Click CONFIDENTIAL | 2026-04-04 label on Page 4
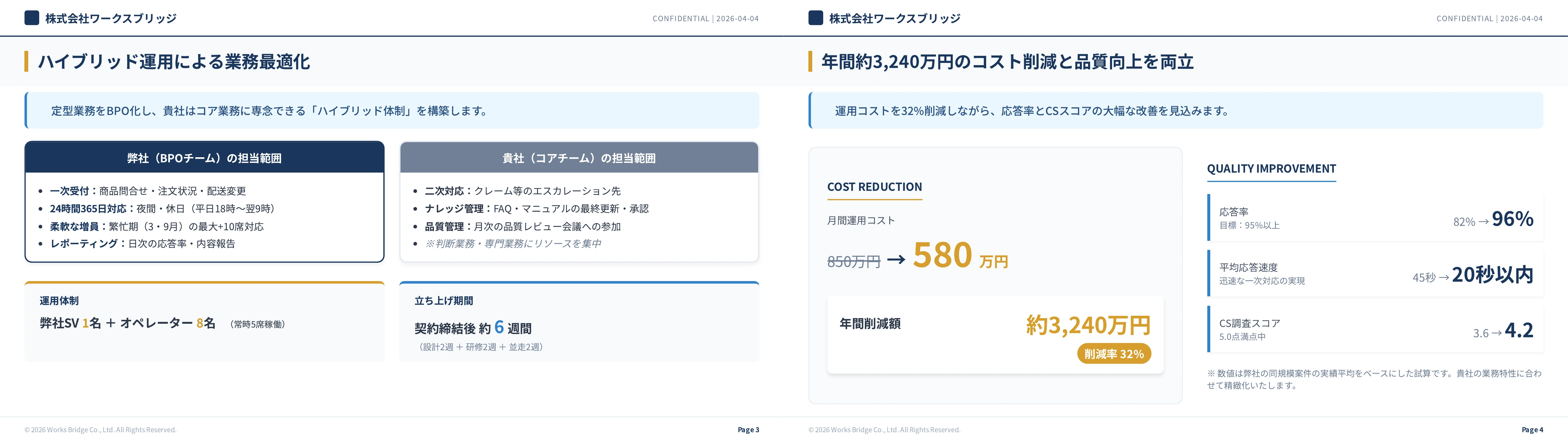Screen dimensions: 1568x441 (x=1490, y=19)
